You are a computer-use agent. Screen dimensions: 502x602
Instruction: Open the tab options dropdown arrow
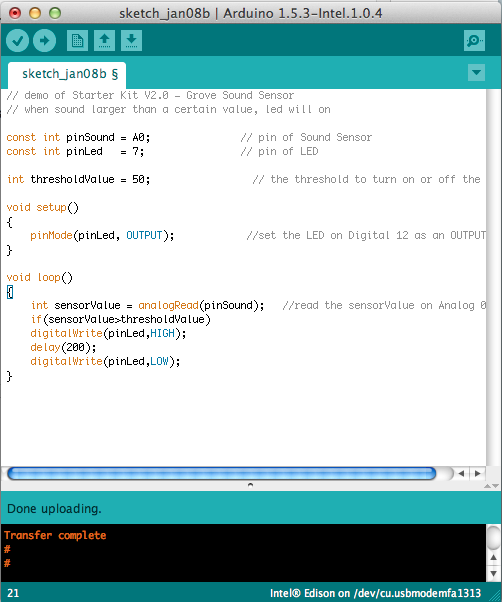tap(476, 73)
